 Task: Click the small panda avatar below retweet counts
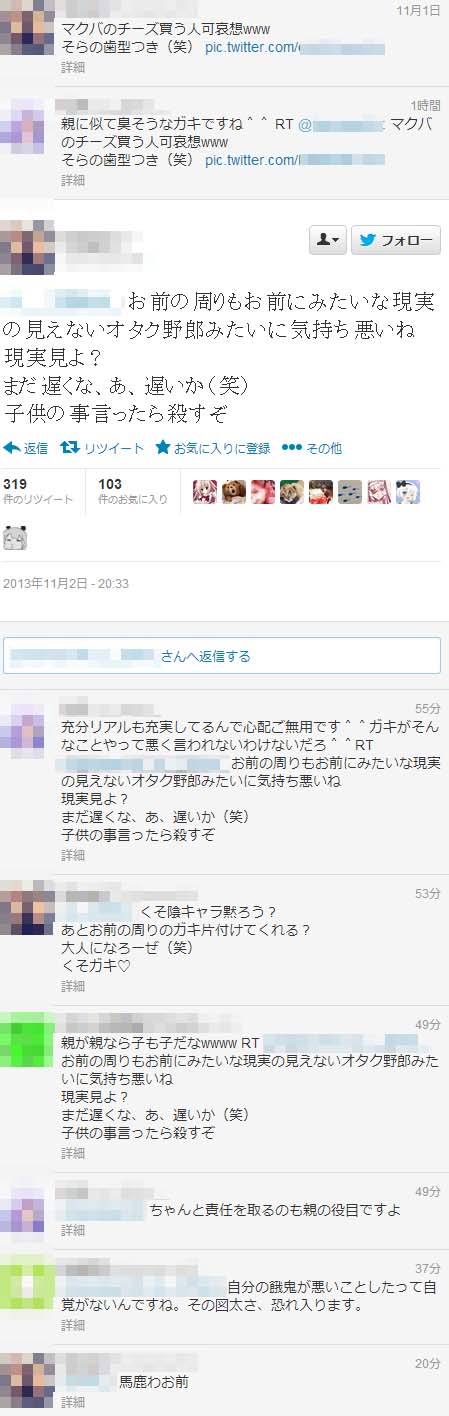click(15, 538)
